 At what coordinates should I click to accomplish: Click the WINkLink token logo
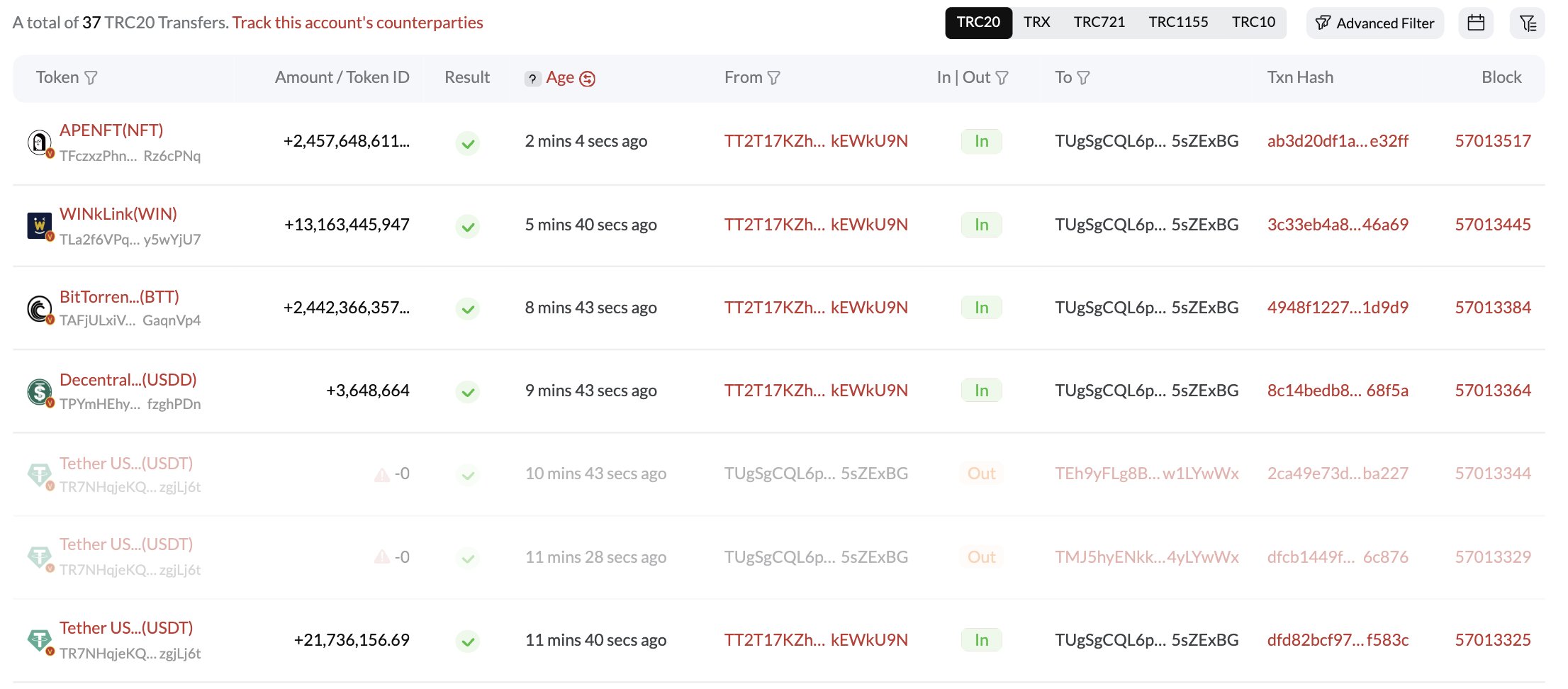(38, 225)
